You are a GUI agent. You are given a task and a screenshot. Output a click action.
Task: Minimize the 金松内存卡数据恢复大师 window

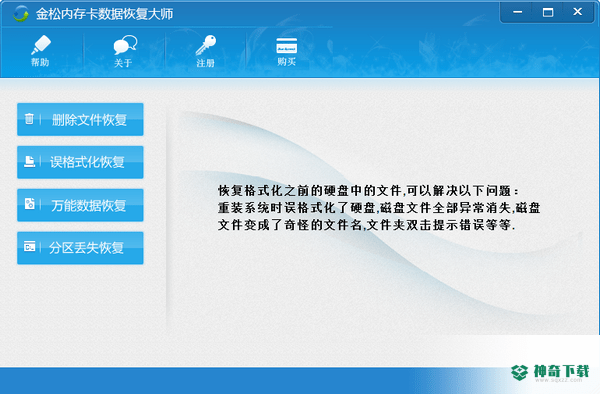[517, 12]
